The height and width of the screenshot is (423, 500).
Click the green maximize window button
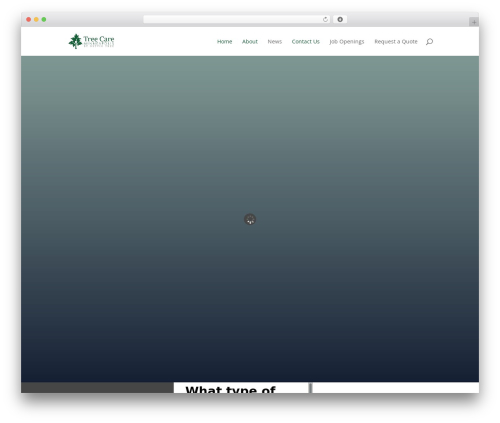(x=44, y=19)
